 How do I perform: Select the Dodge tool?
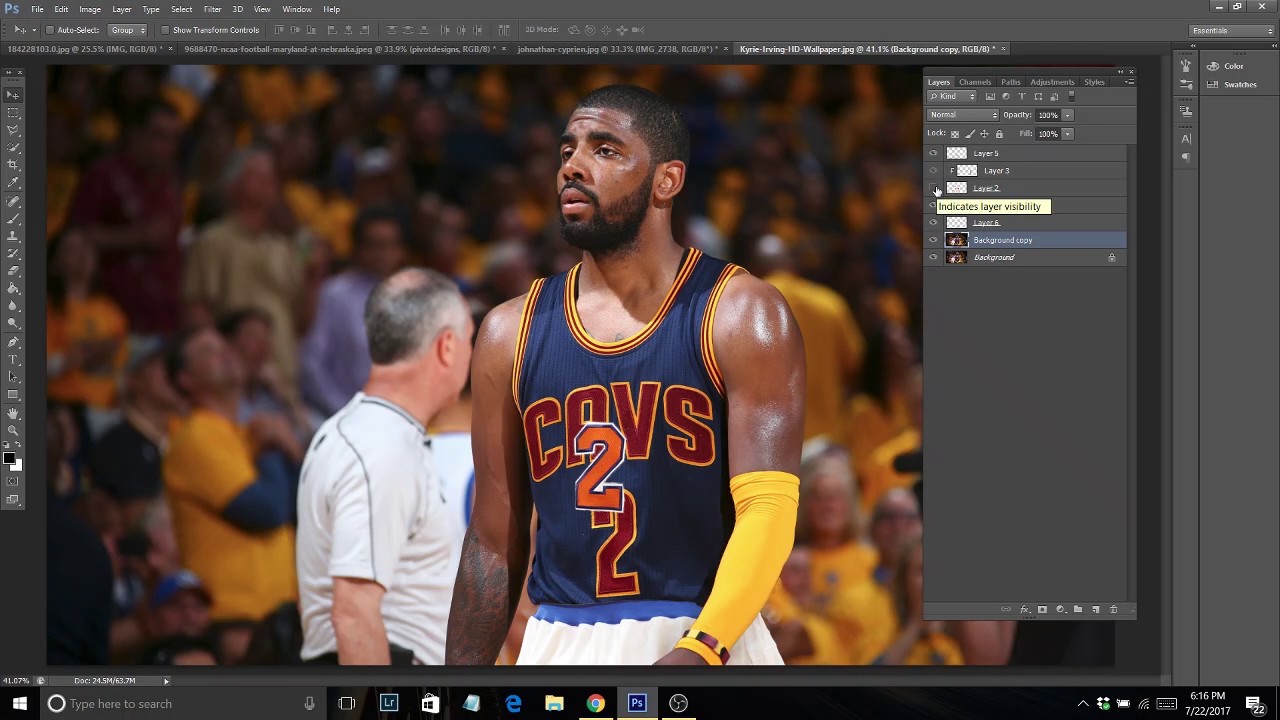pyautogui.click(x=13, y=323)
